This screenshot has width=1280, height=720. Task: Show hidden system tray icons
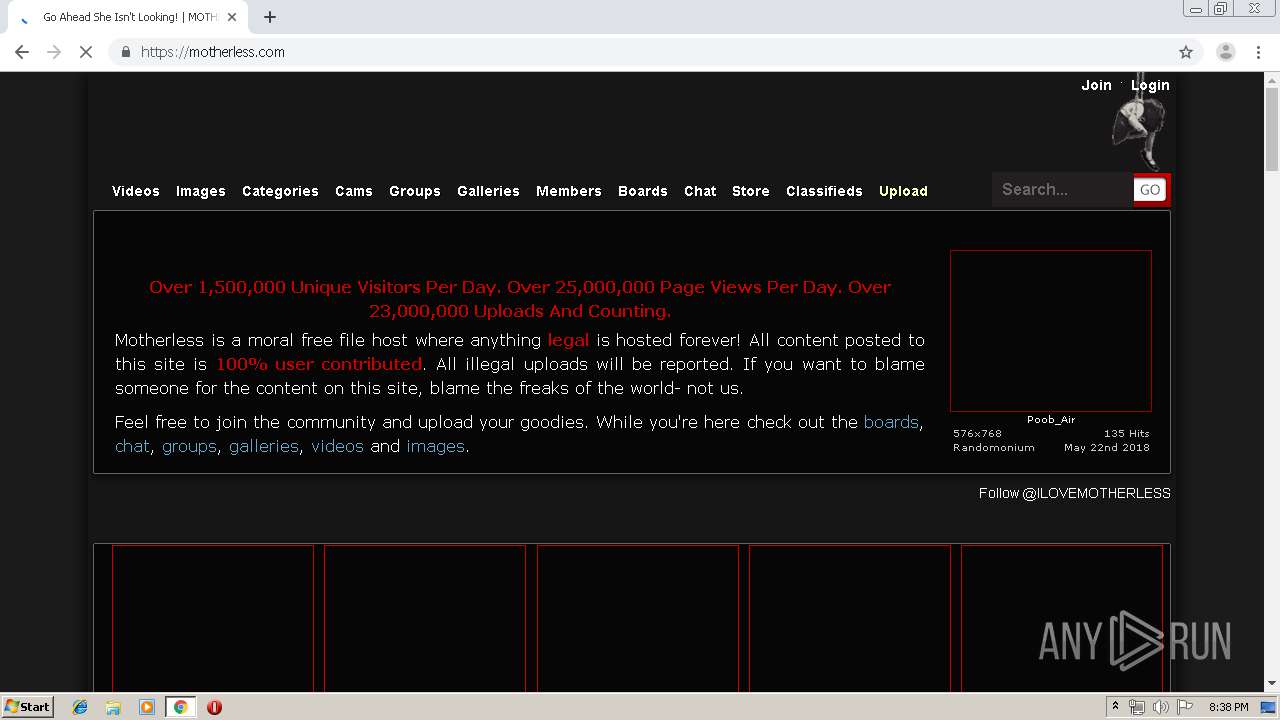click(1115, 707)
